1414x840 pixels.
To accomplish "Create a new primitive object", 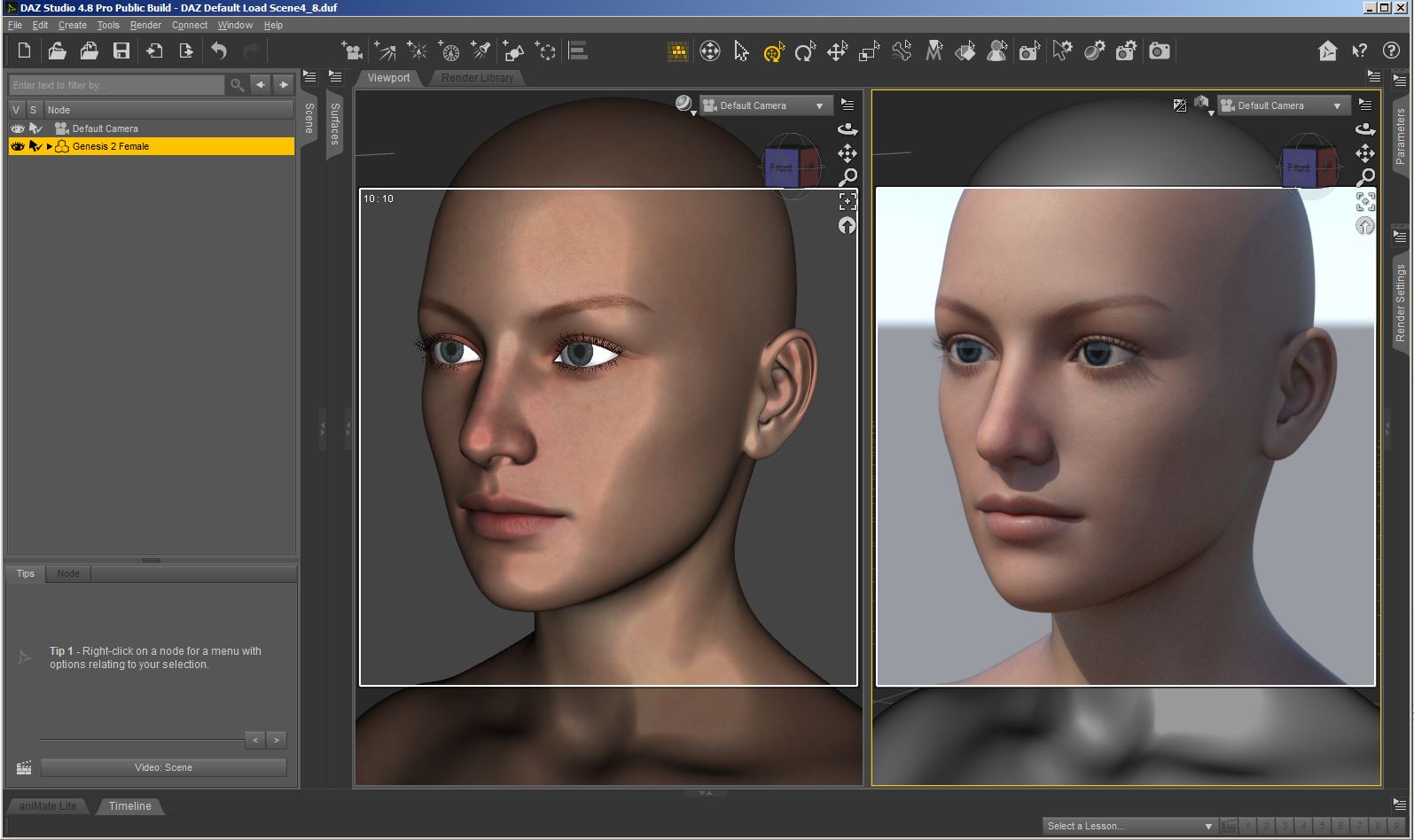I will click(513, 51).
